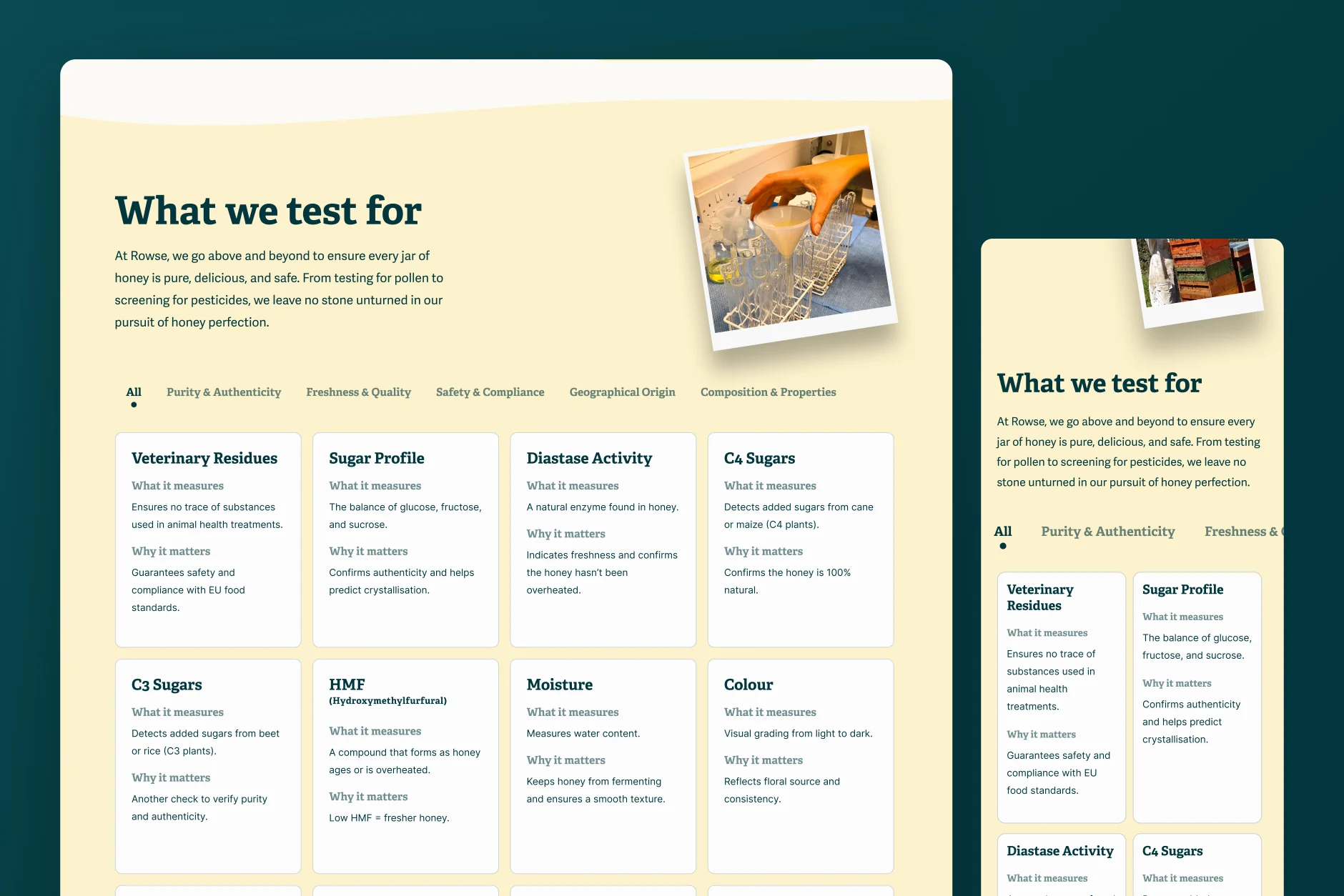Select the All tab in mobile view

1003,532
